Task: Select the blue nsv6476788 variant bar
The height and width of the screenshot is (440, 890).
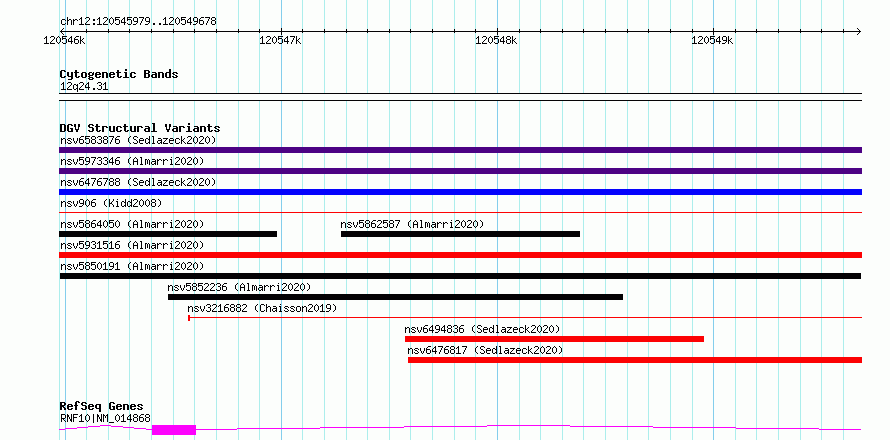Action: (x=460, y=192)
